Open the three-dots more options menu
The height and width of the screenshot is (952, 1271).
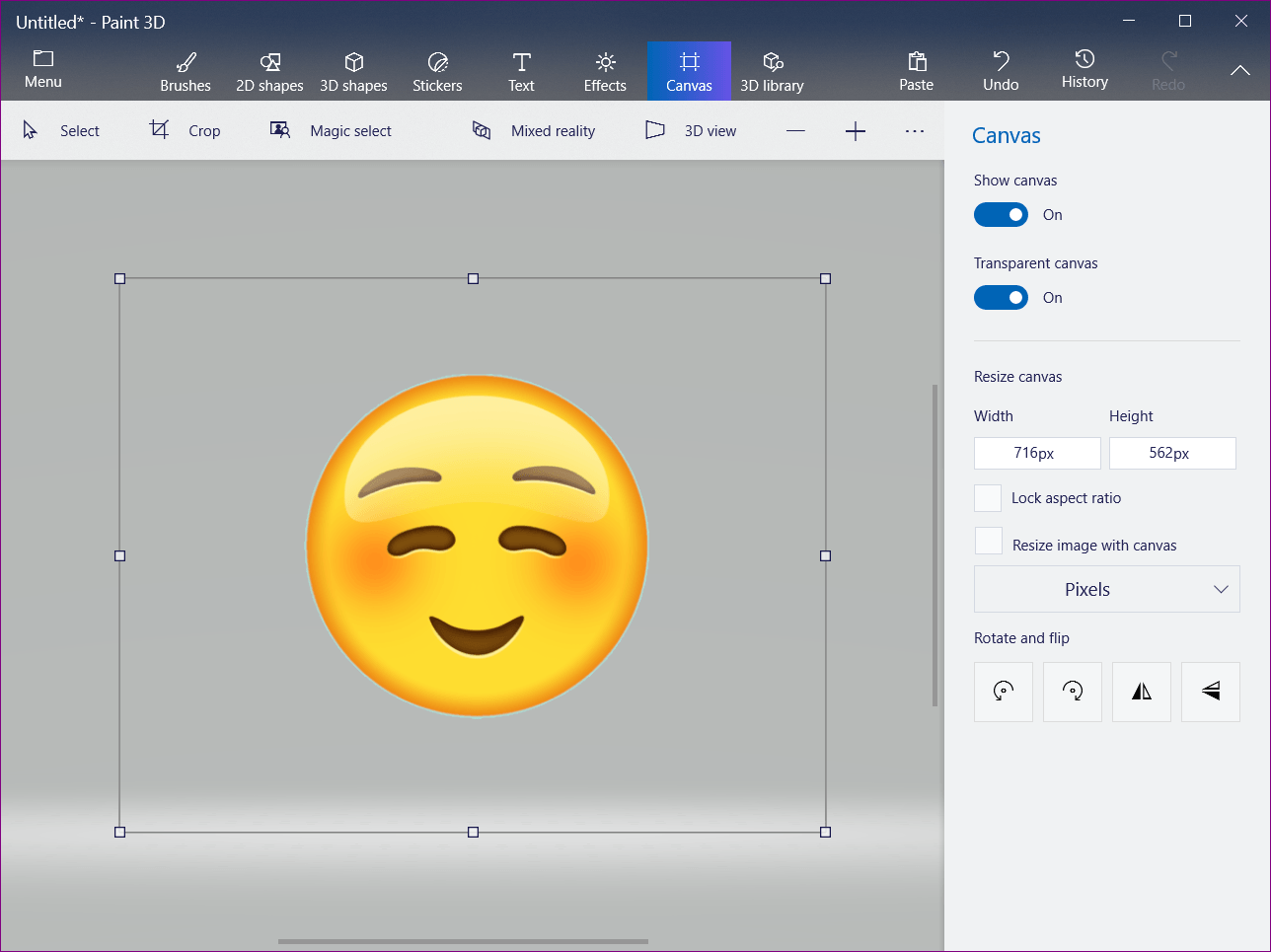pyautogui.click(x=915, y=131)
